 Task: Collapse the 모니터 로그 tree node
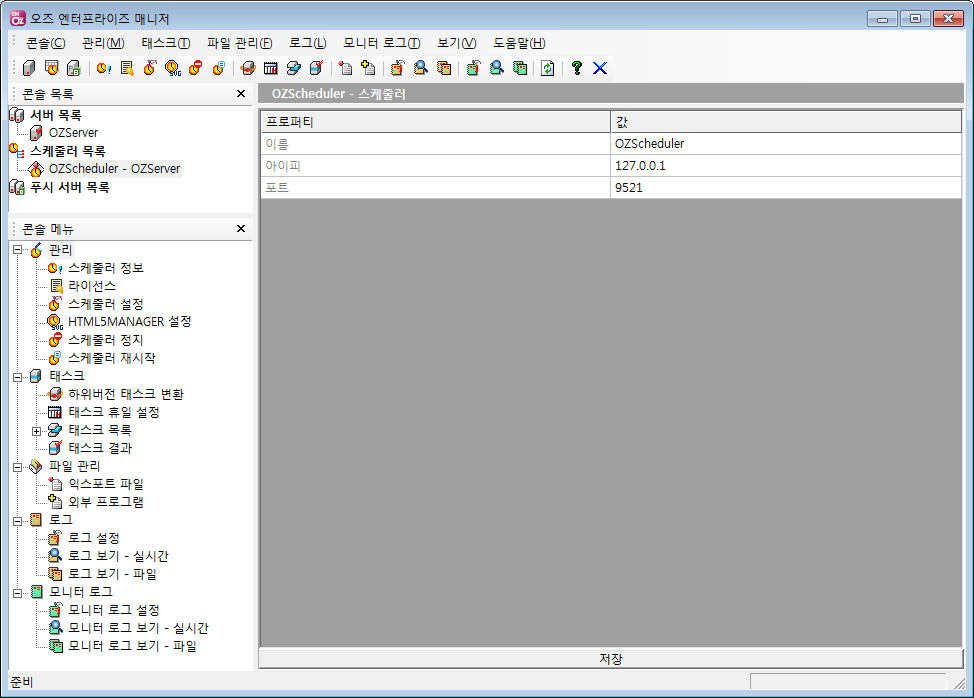pyautogui.click(x=17, y=593)
